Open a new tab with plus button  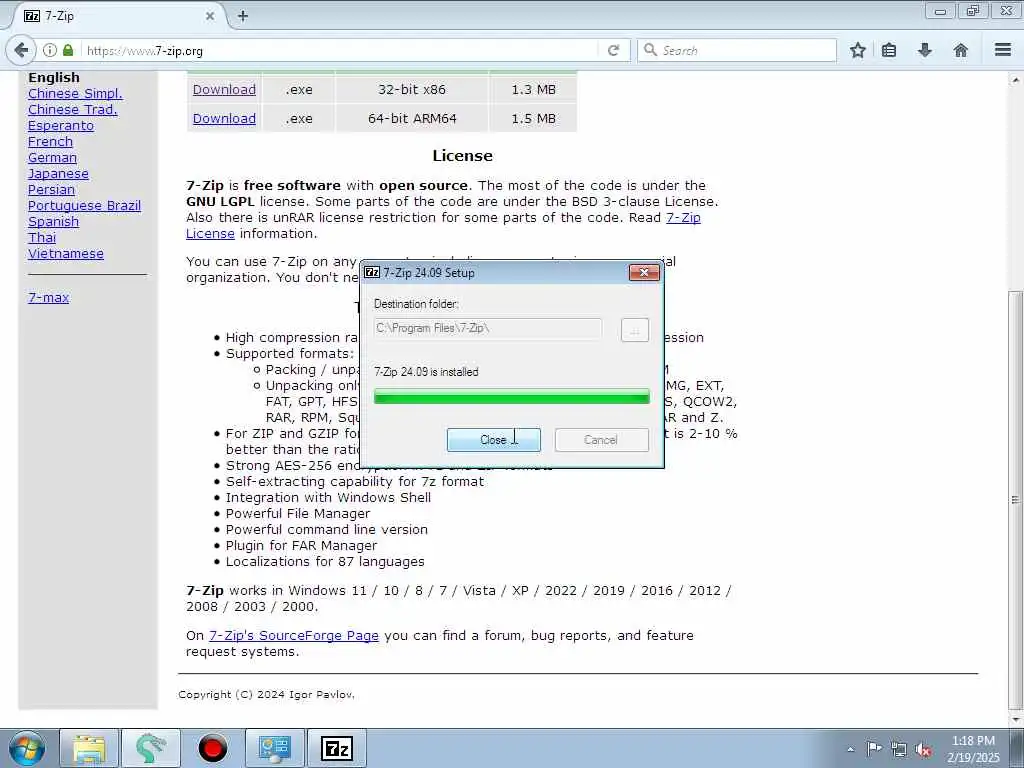click(243, 16)
